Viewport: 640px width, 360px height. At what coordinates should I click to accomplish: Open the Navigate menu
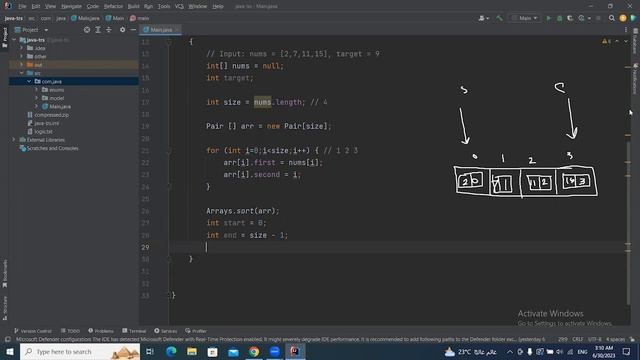point(71,6)
